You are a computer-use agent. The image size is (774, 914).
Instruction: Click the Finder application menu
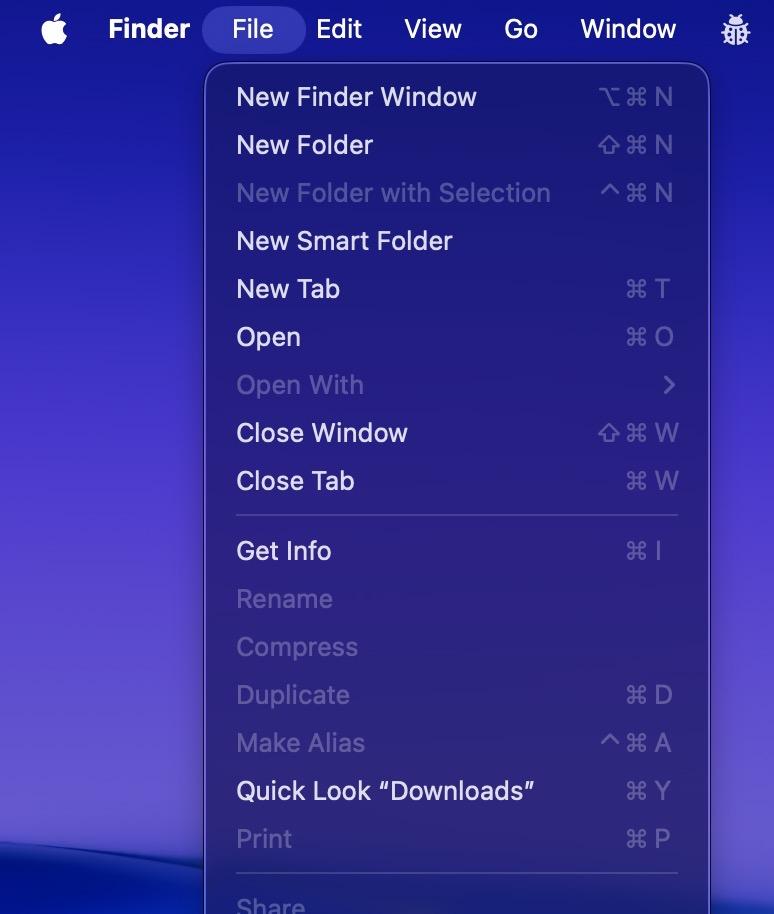(x=149, y=29)
